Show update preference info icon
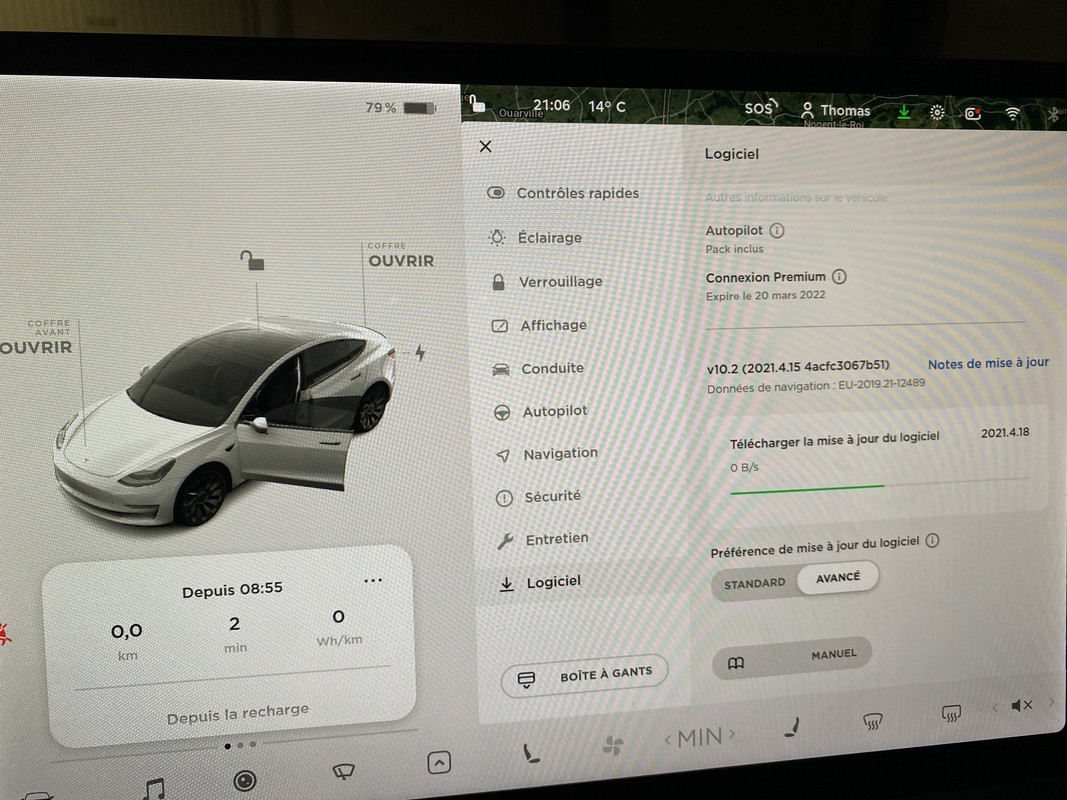 932,541
